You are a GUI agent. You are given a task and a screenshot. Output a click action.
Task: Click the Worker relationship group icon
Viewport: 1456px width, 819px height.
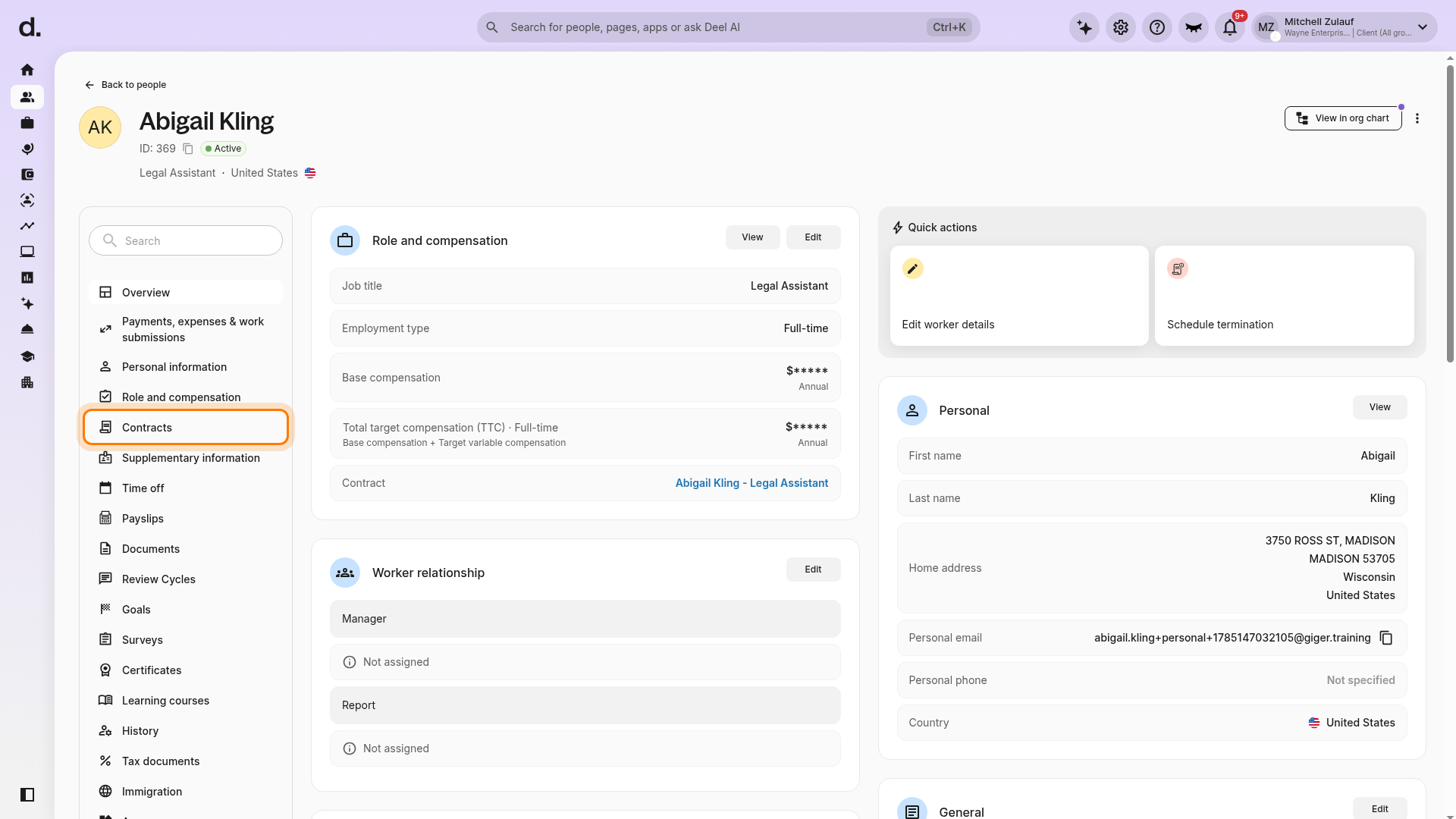click(345, 573)
